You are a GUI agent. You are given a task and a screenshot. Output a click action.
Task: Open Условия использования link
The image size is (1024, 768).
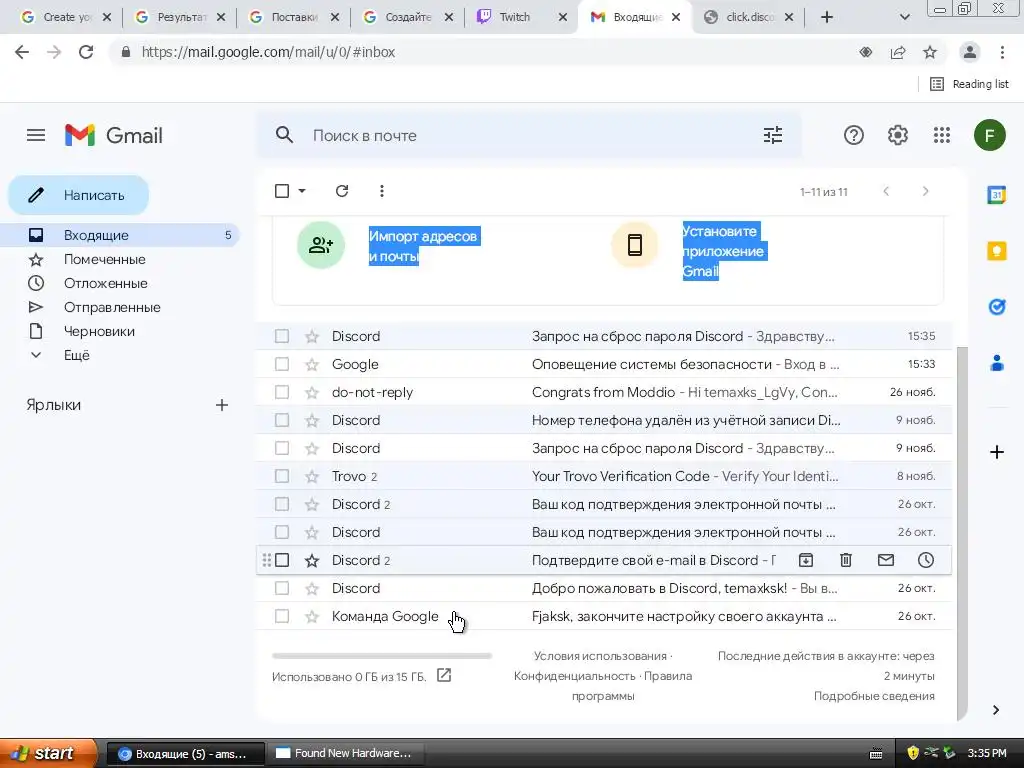(600, 656)
